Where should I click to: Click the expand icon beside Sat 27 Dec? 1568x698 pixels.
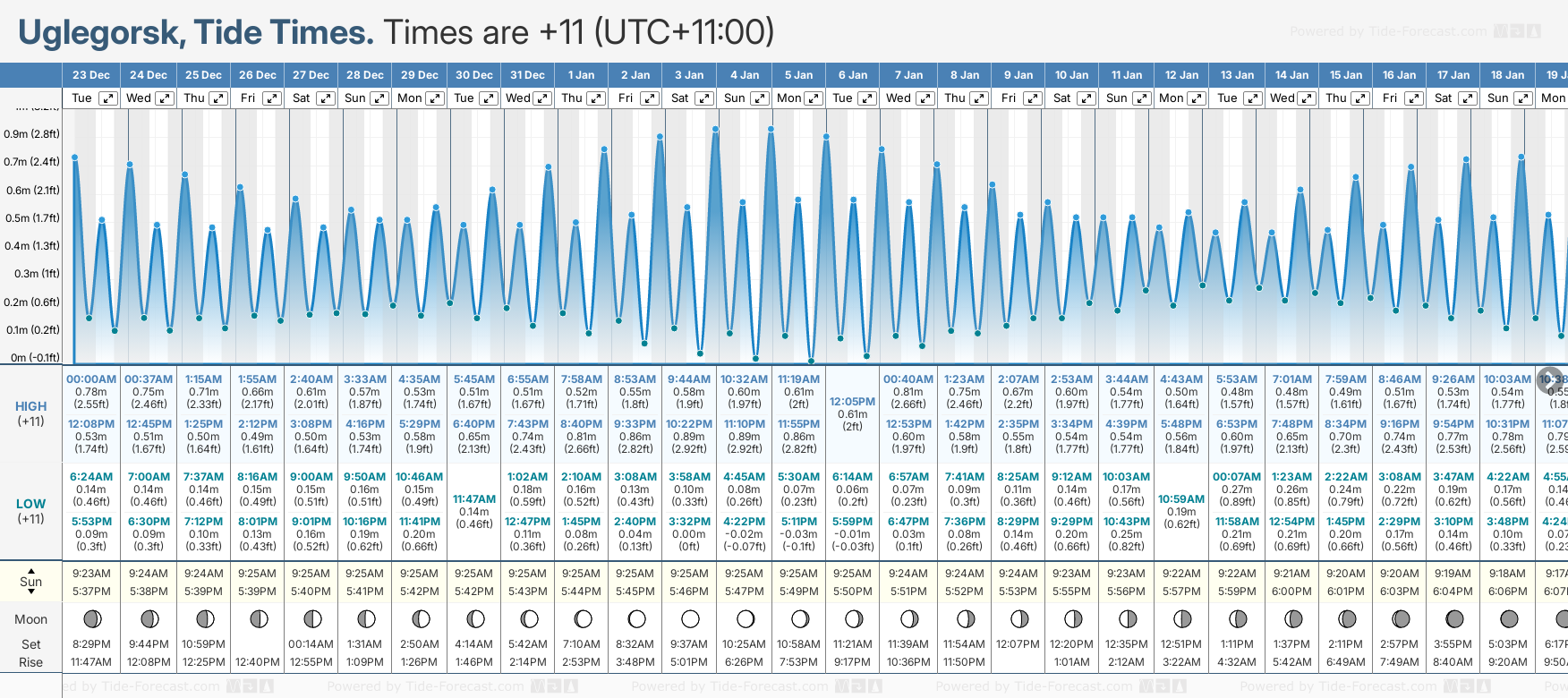(326, 98)
